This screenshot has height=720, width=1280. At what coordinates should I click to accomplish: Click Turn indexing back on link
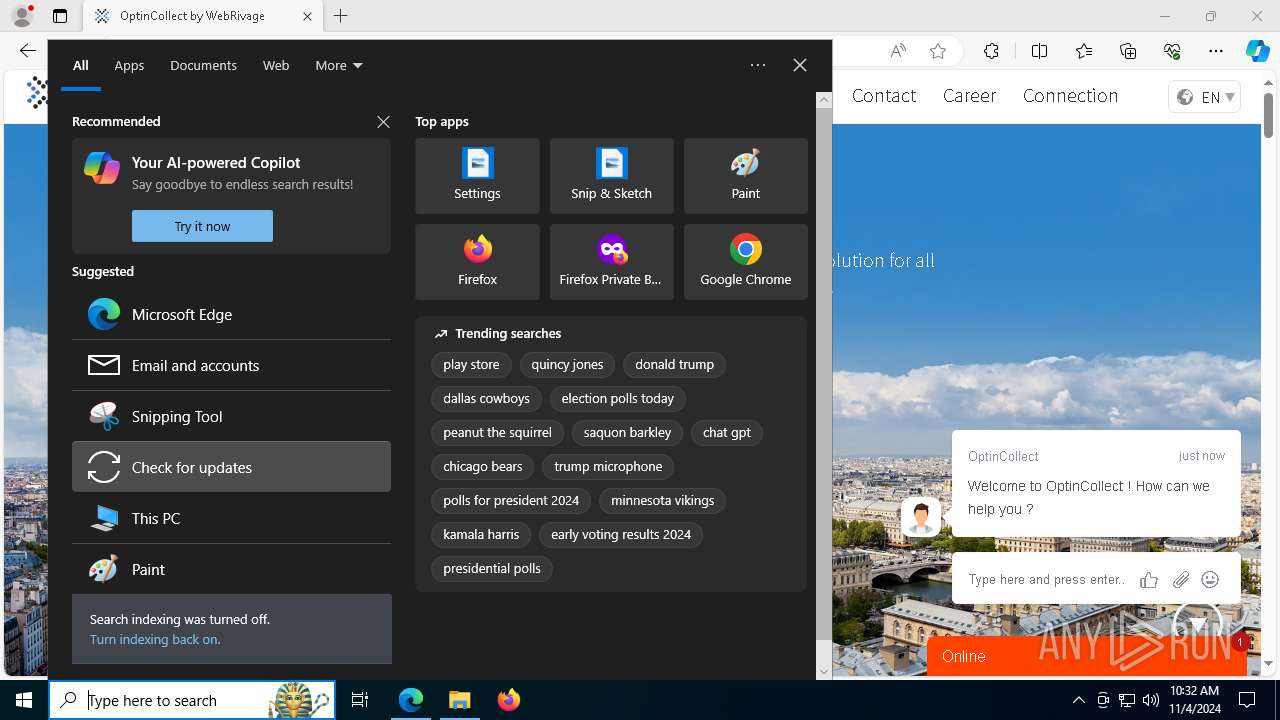155,639
